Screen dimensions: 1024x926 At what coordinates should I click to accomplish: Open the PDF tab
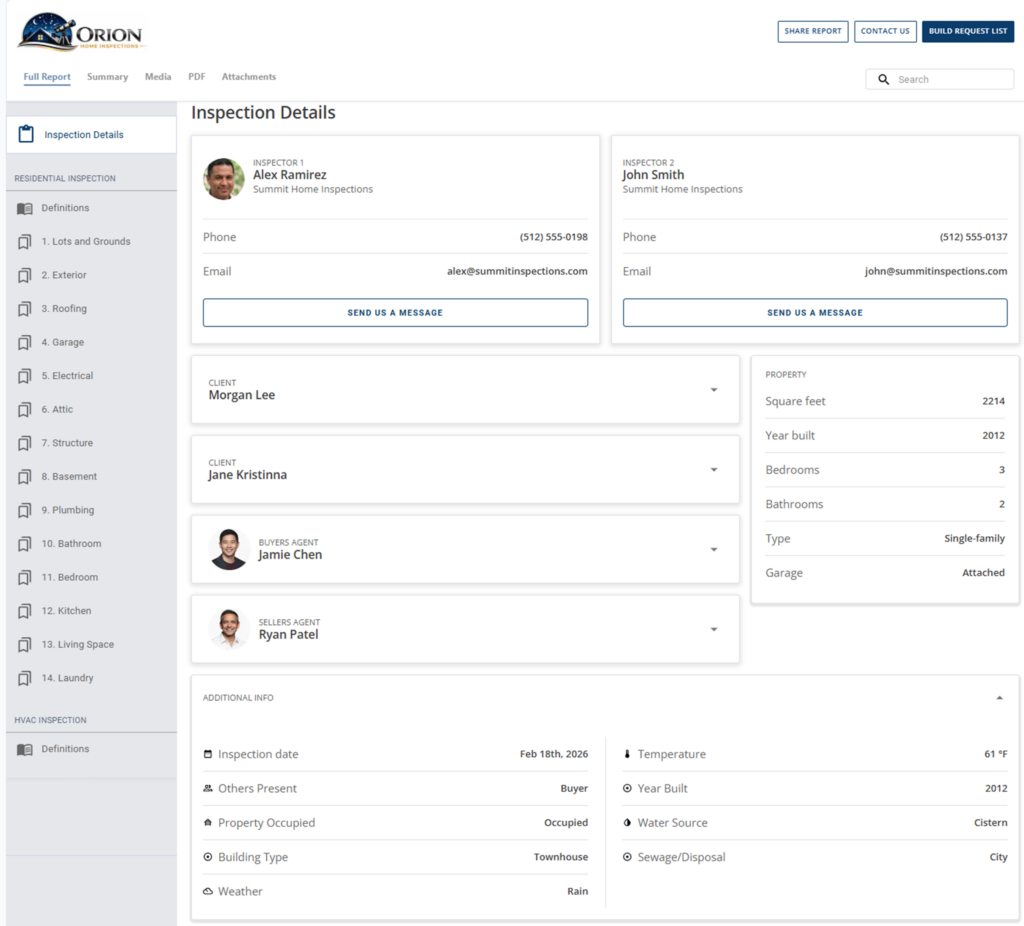click(196, 76)
